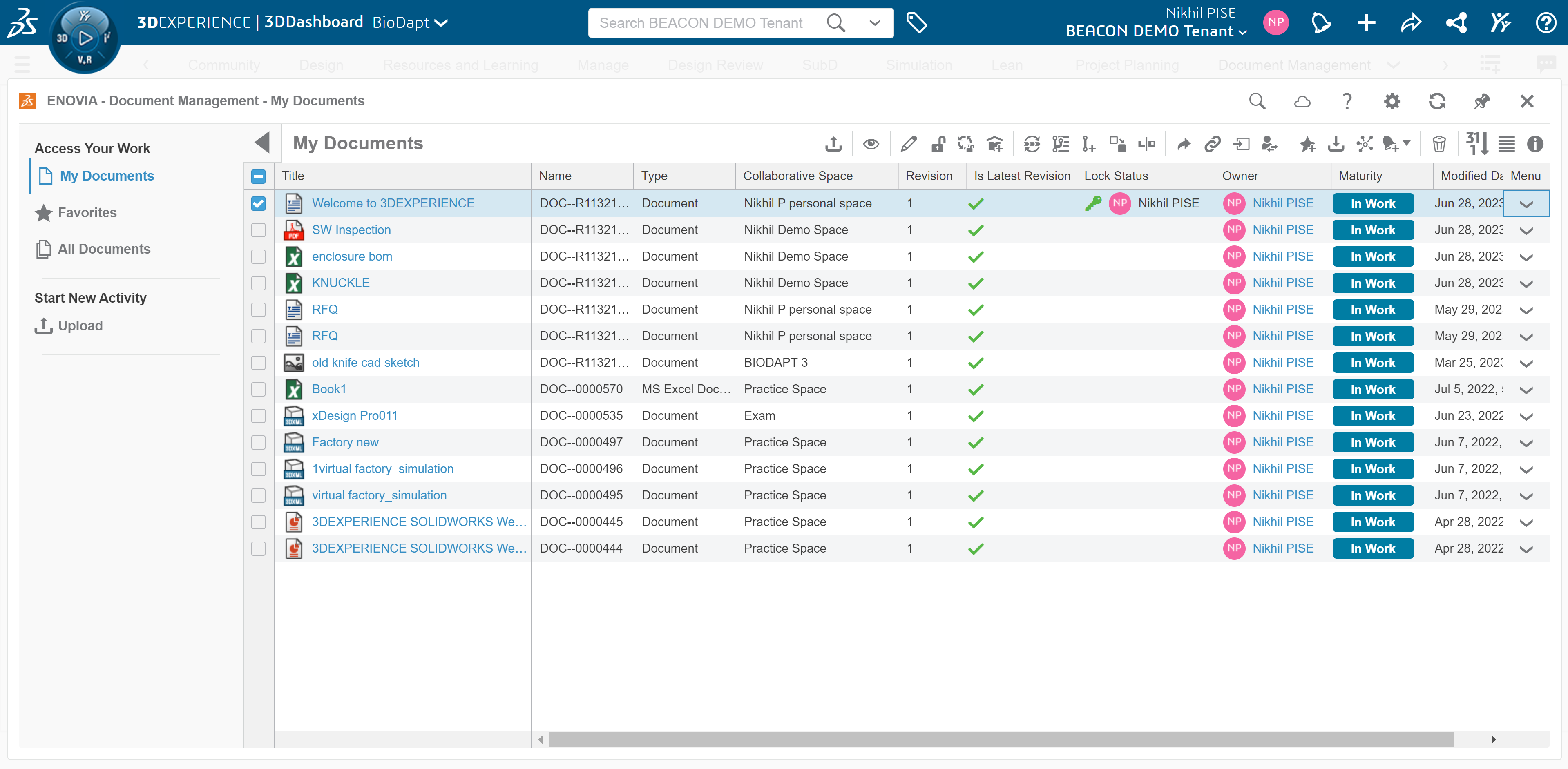Click the trash delete icon

click(x=1439, y=144)
